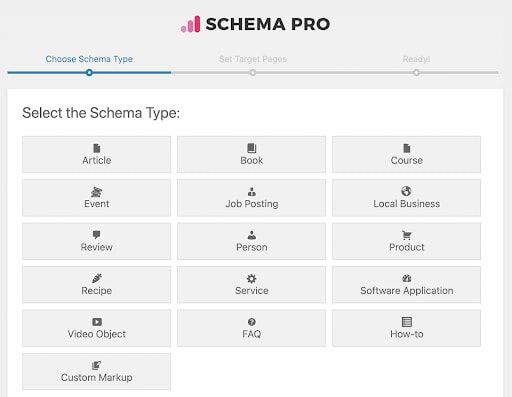Select the Article schema document icon
This screenshot has height=397, width=512.
97,148
